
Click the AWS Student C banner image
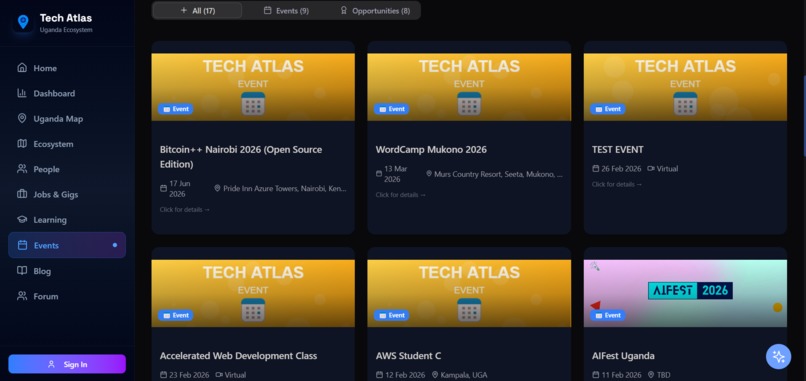point(469,293)
